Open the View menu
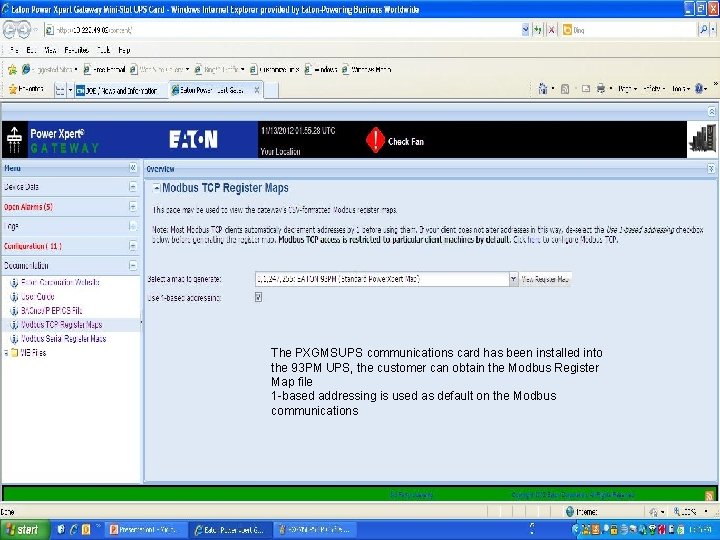This screenshot has height=540, width=720. pyautogui.click(x=50, y=50)
